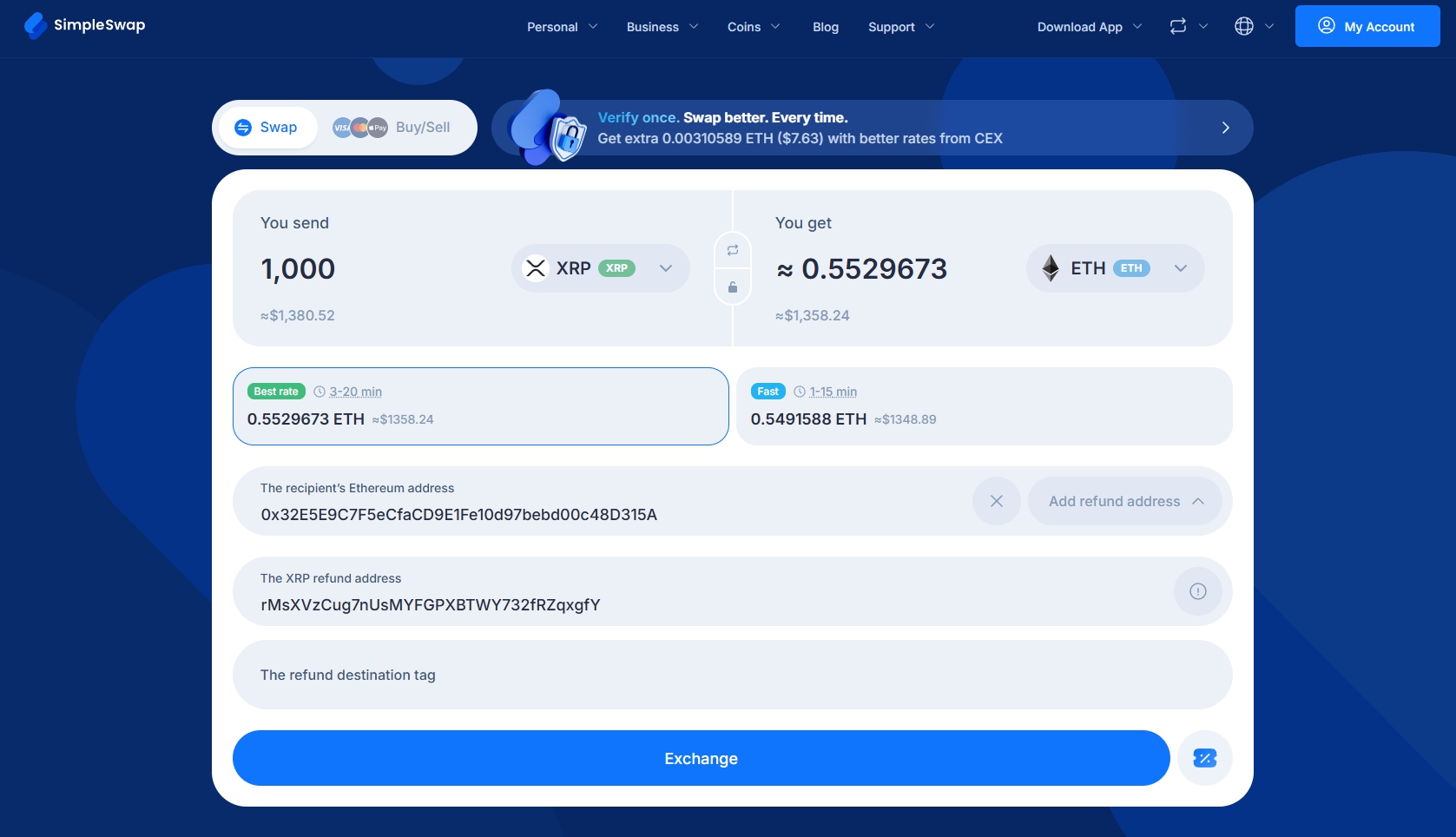Select the Swap tab

[267, 128]
